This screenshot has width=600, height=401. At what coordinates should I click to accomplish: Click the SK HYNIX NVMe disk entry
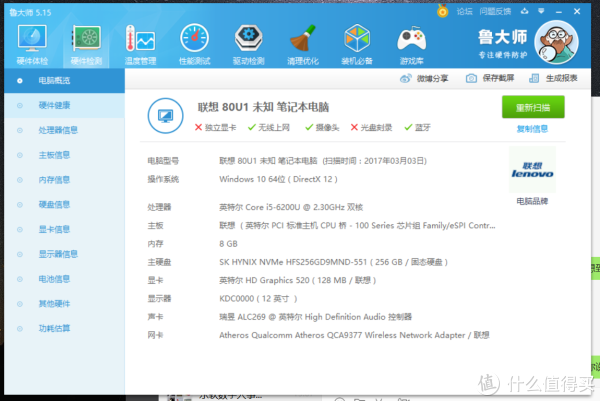pyautogui.click(x=333, y=262)
